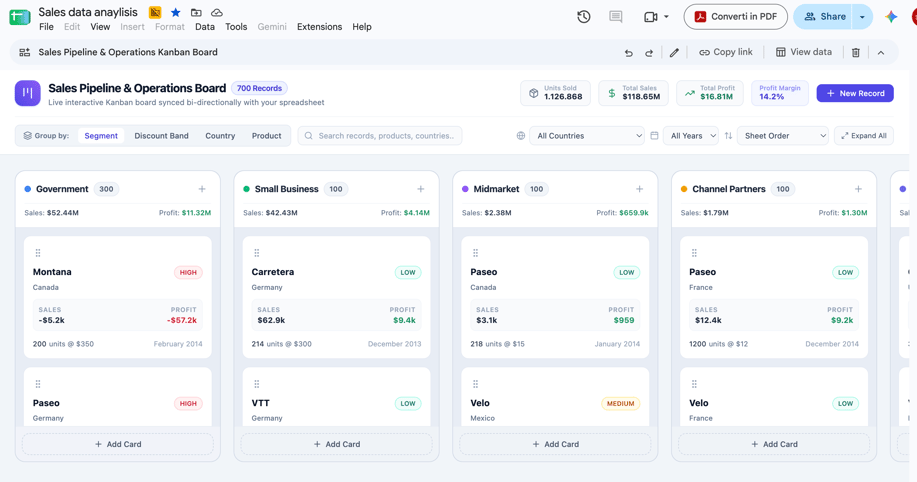Click the globe icon beside All Countries

point(520,136)
